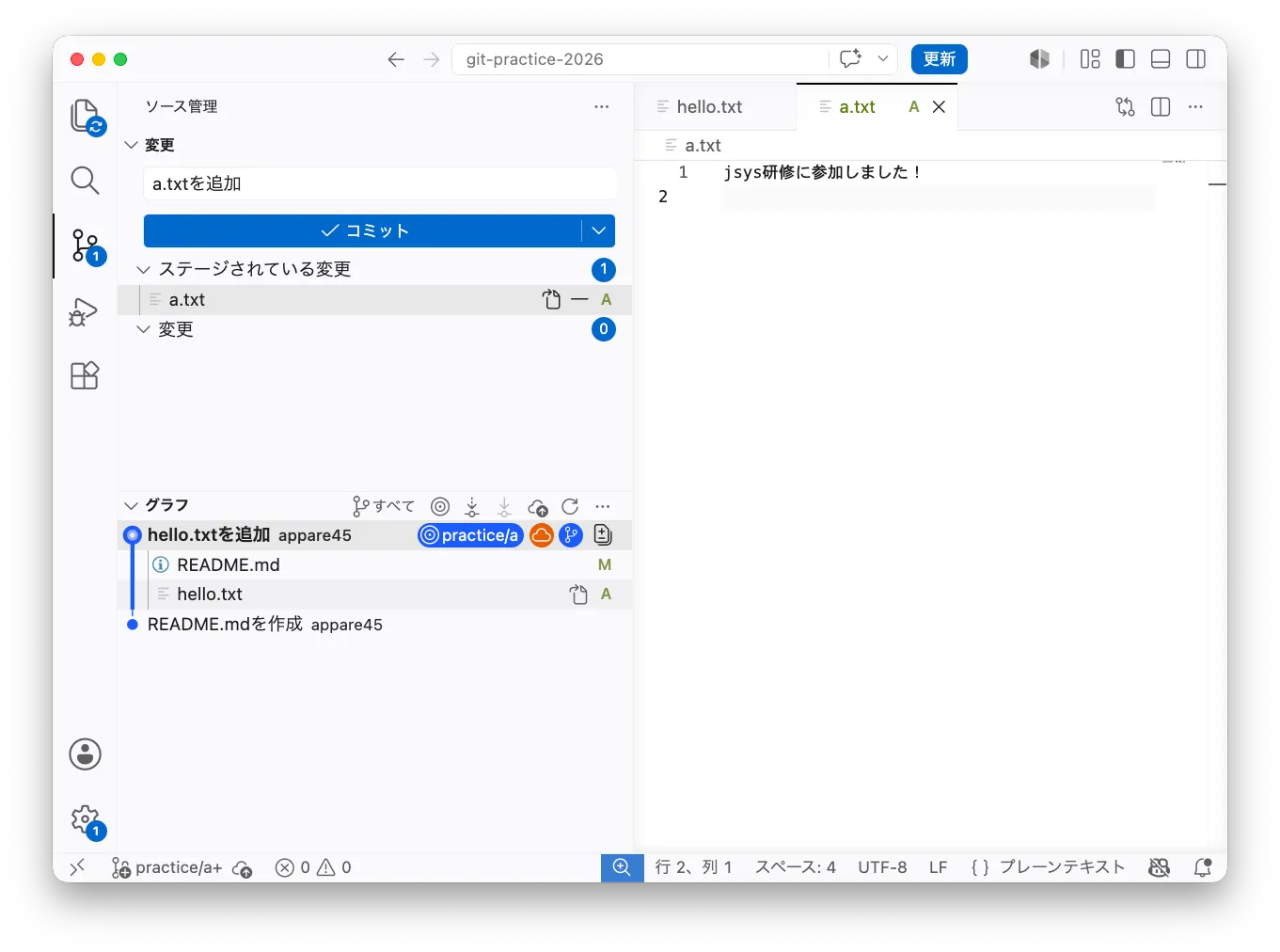
Task: Toggle the secondary sidebar visibility
Action: click(1196, 59)
